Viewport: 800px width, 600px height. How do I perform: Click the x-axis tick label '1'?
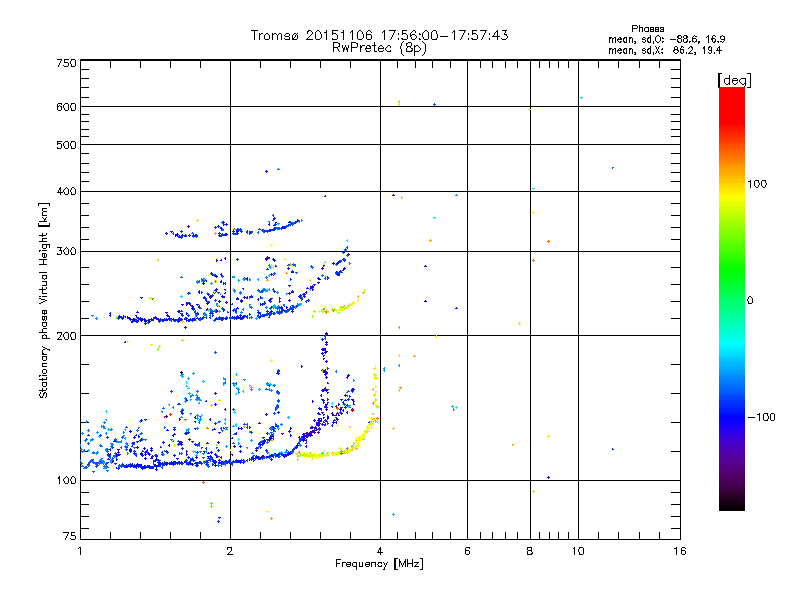[80, 551]
